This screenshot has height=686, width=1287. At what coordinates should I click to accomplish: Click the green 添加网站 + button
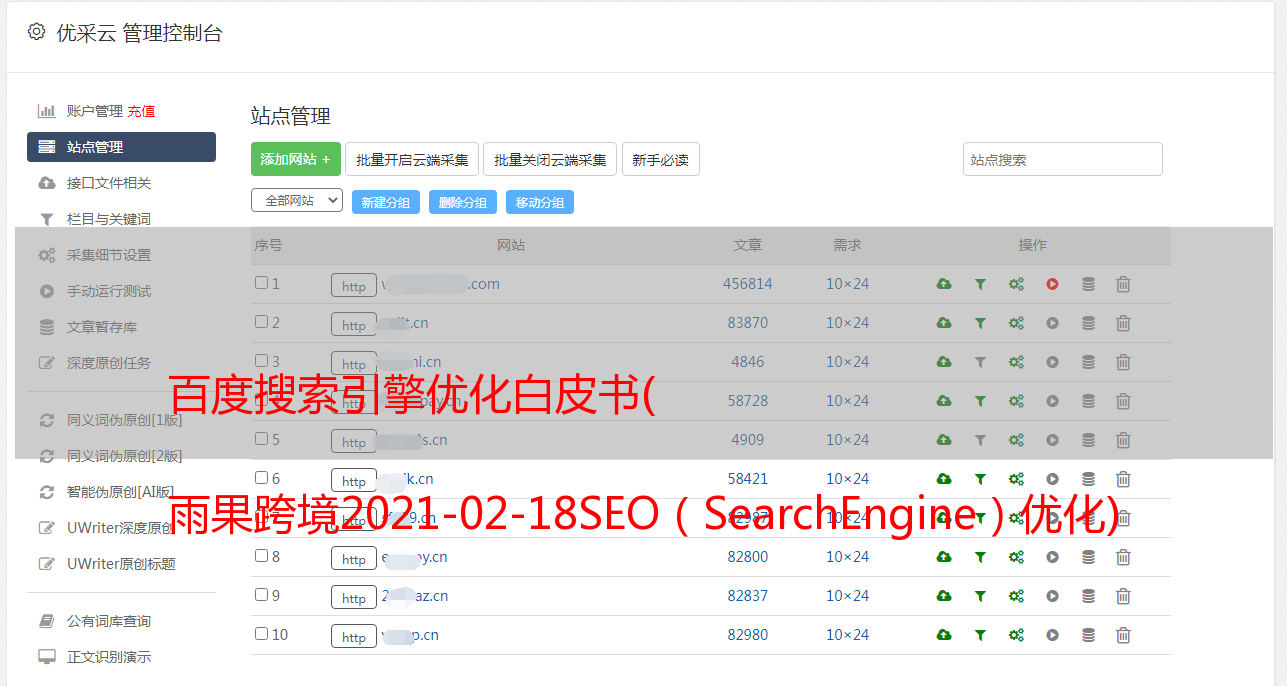tap(296, 159)
